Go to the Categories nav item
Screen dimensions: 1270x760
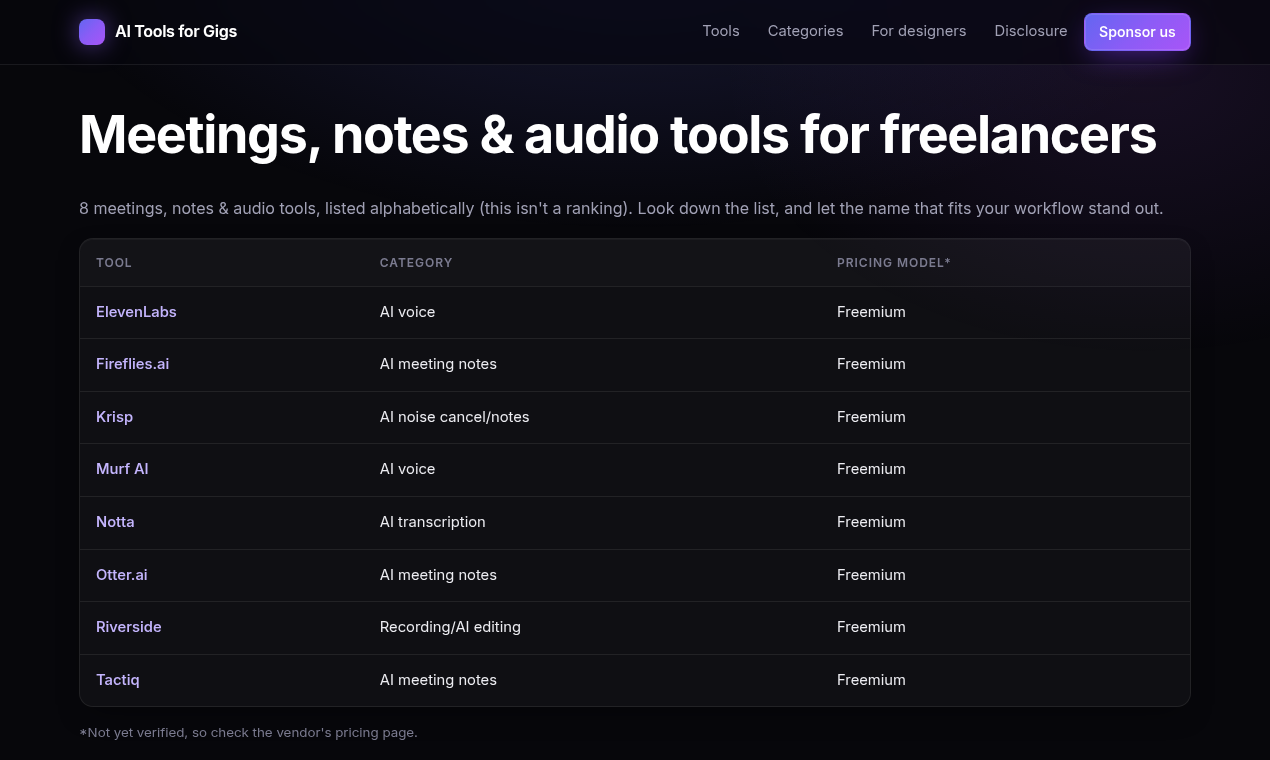[x=805, y=31]
